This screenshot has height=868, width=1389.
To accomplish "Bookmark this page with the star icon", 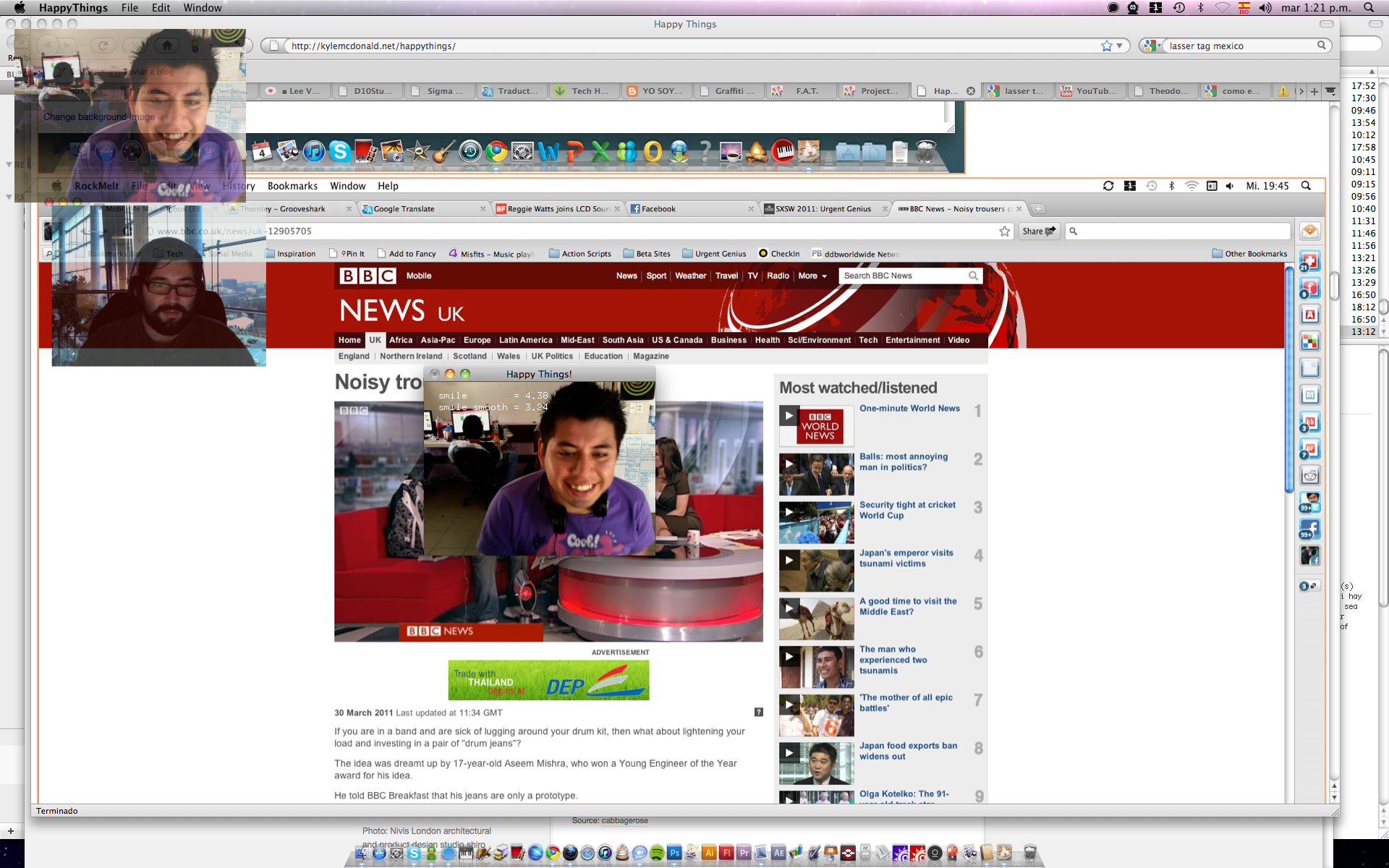I will pos(1106,46).
